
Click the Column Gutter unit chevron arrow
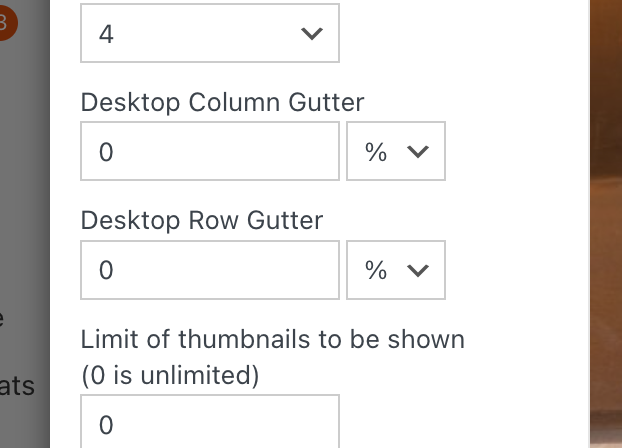(418, 152)
